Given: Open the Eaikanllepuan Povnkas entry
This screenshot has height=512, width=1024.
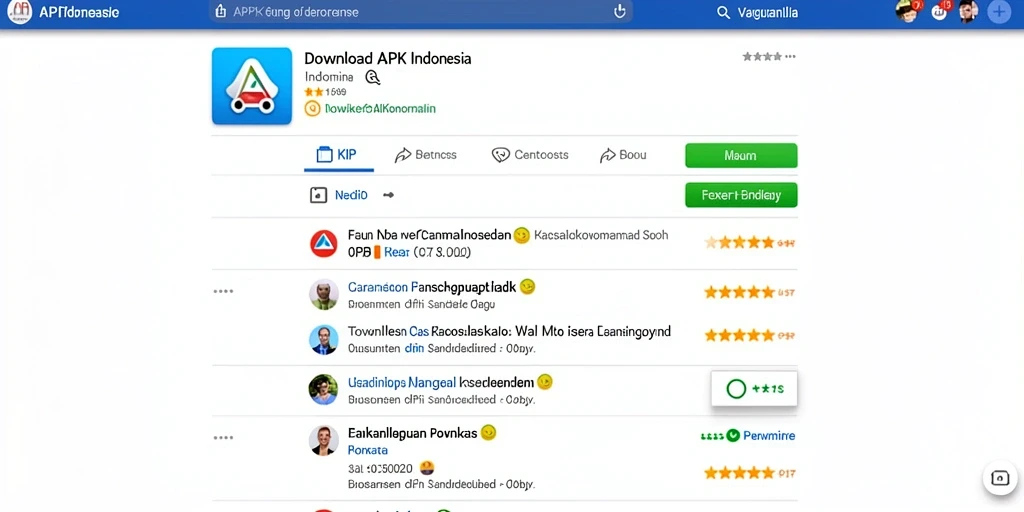Looking at the screenshot, I should (412, 432).
